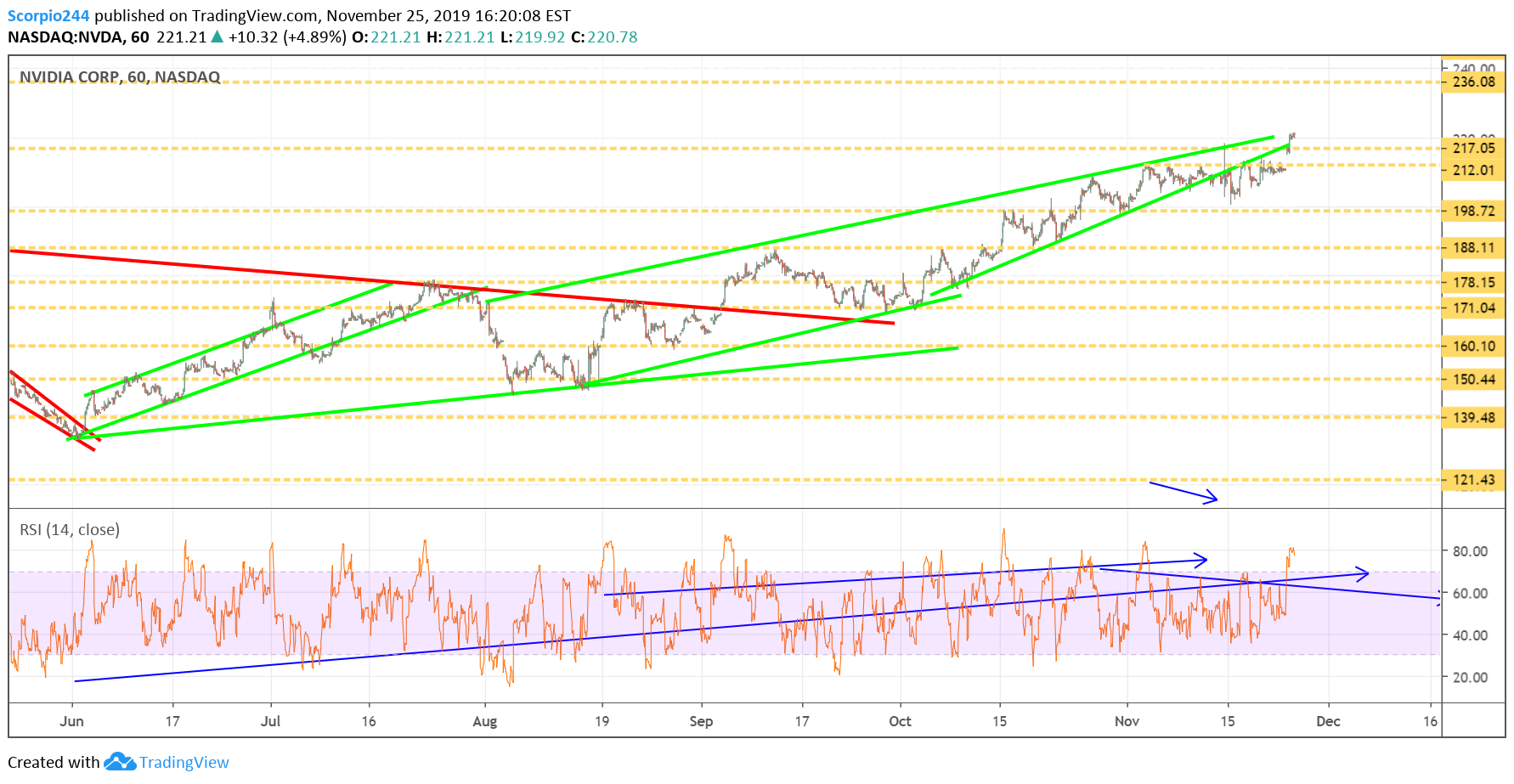This screenshot has height=784, width=1514.
Task: Click the Jun date on time axis
Action: 72,721
